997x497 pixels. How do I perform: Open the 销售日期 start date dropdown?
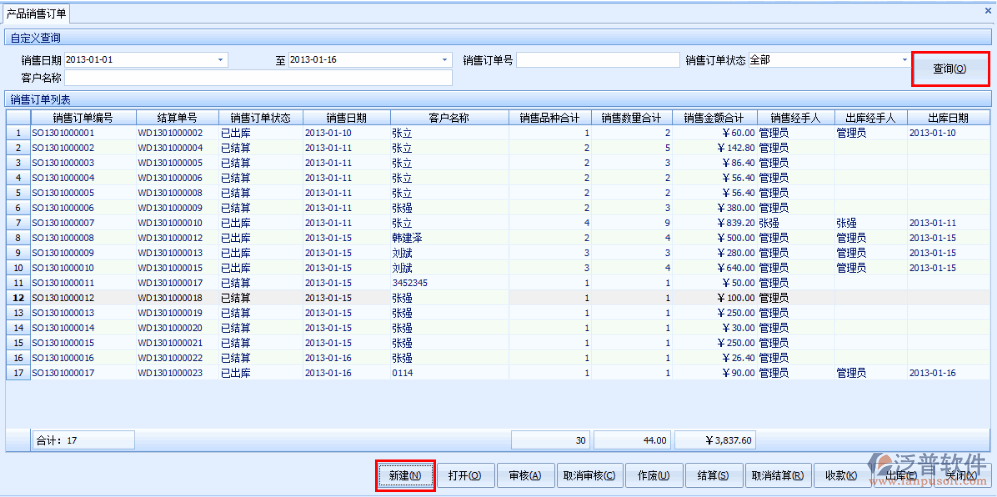coord(221,60)
